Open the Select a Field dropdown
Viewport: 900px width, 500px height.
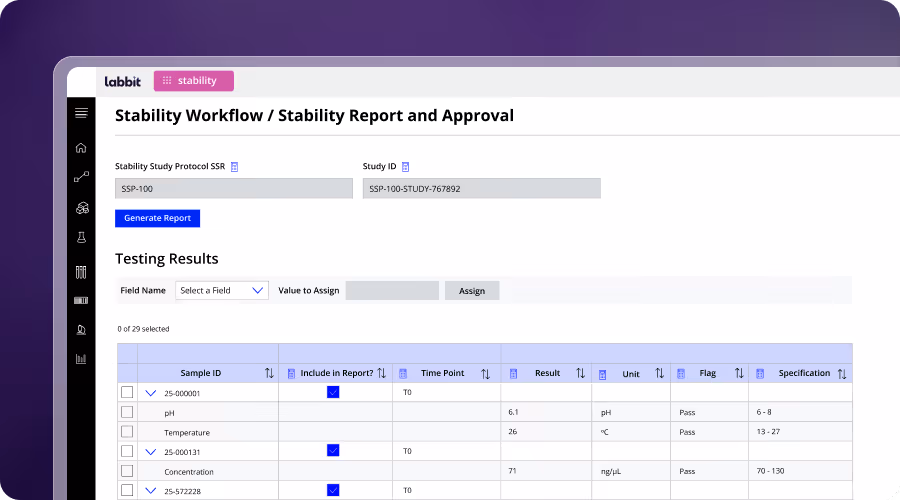coord(222,290)
